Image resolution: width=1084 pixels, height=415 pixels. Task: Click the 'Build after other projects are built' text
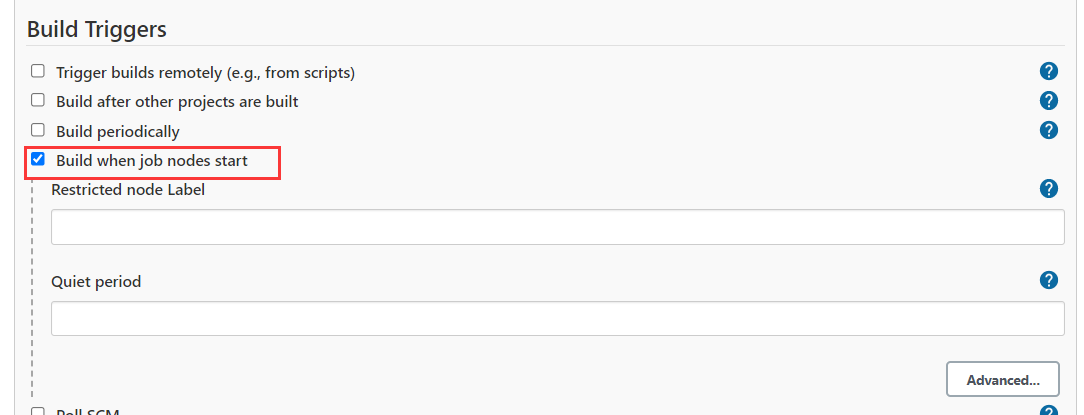click(177, 101)
